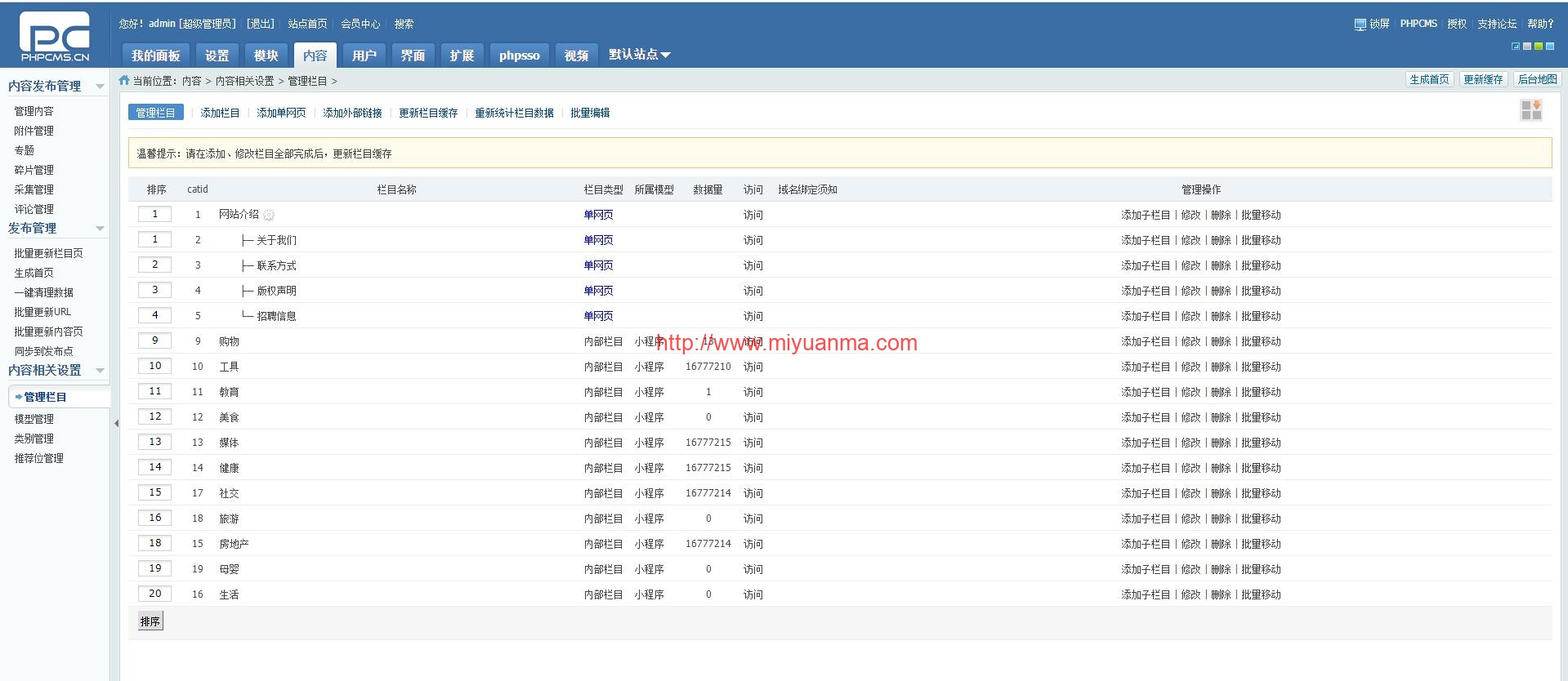Click the sort order field for 生活

(155, 594)
